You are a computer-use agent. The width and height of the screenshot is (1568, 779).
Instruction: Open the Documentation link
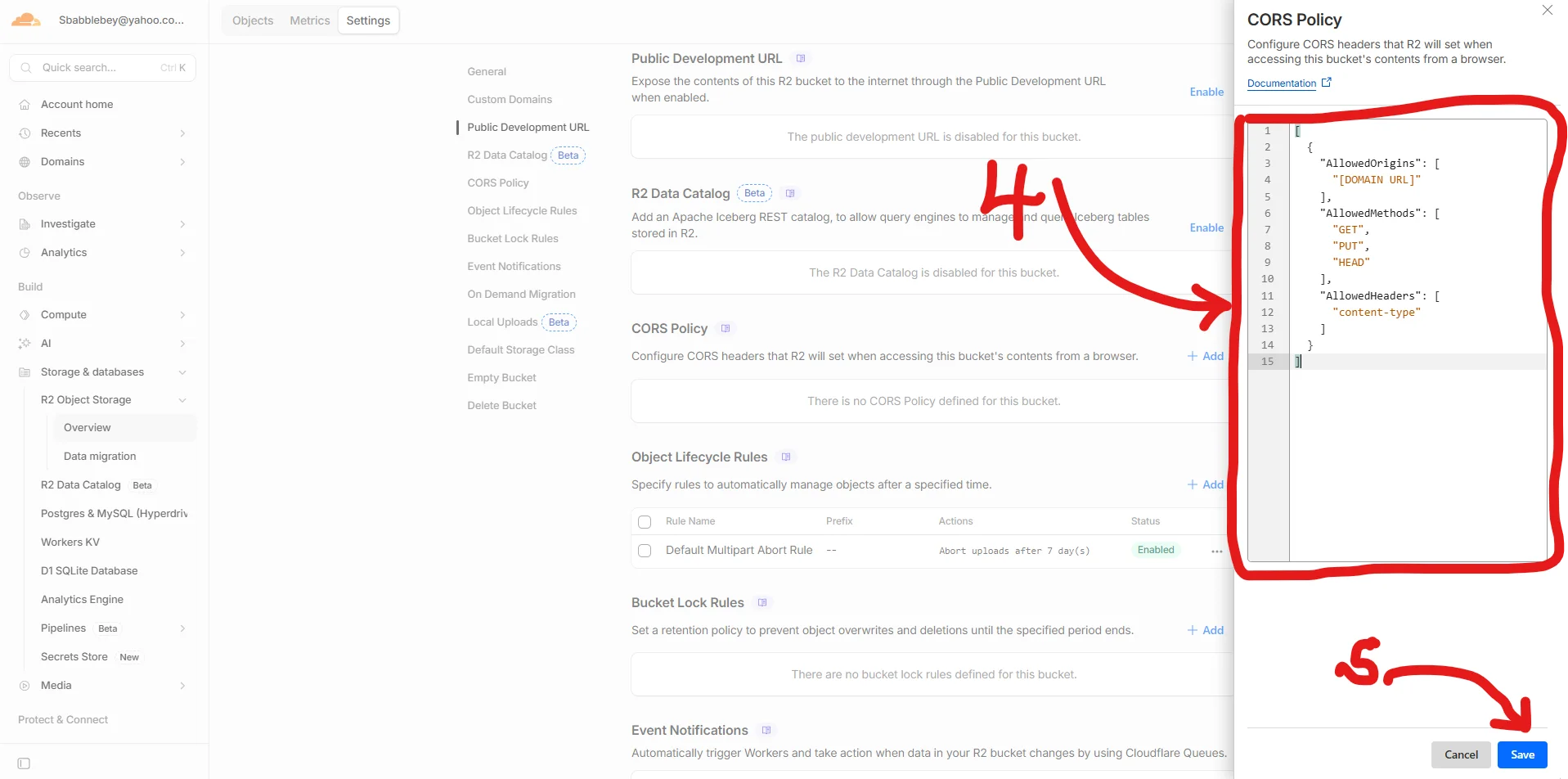[1282, 83]
